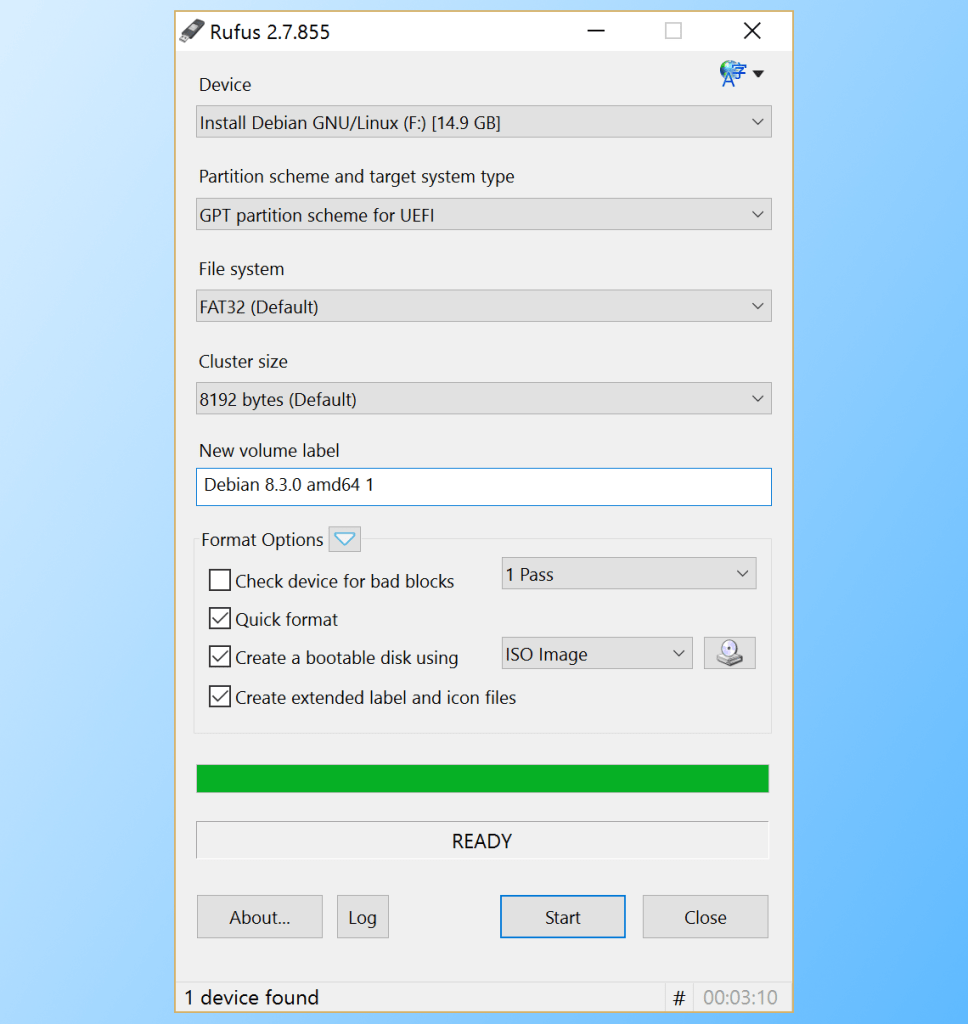Click the 'Partition scheme and target system type' label
Image resolution: width=968 pixels, height=1024 pixels.
[357, 176]
